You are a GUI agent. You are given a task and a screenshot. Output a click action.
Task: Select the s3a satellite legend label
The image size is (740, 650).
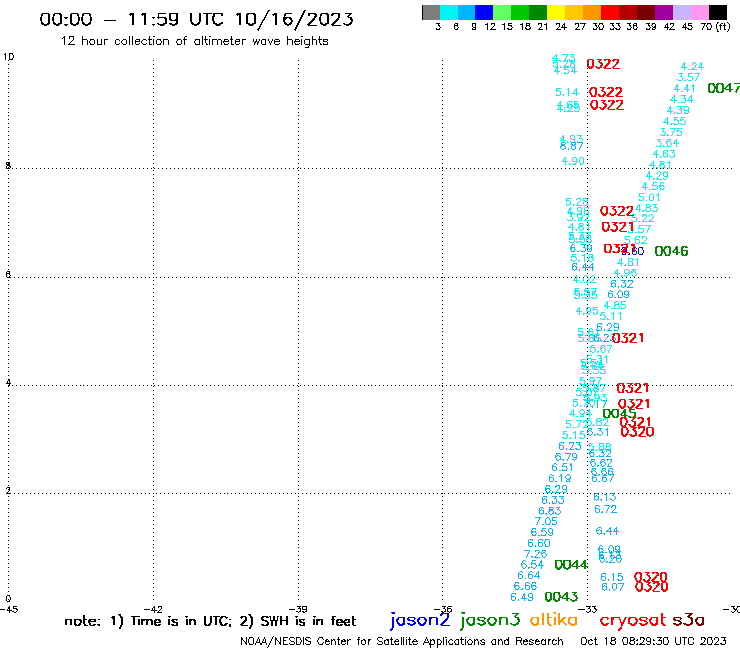(x=688, y=621)
